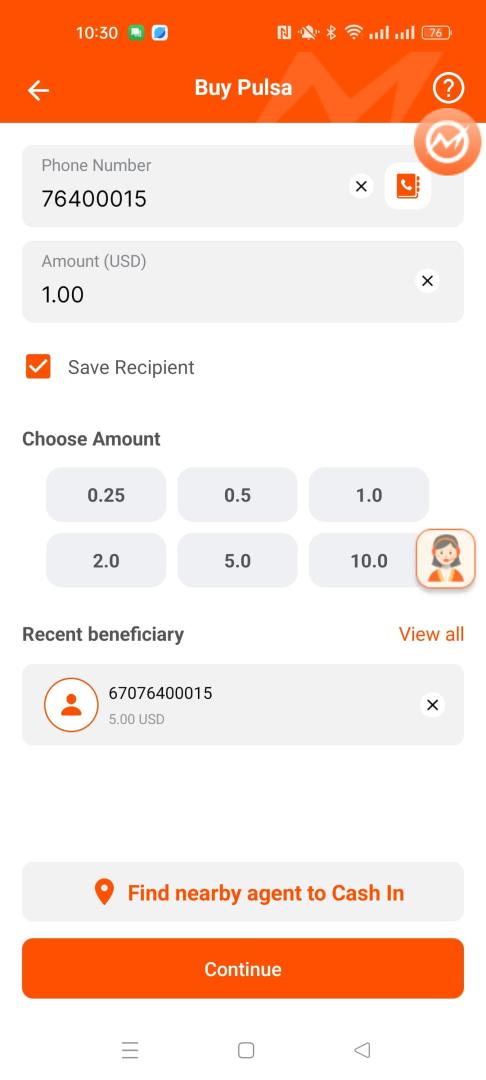Choose the 0.5 amount option
The width and height of the screenshot is (486, 1080).
(x=237, y=495)
